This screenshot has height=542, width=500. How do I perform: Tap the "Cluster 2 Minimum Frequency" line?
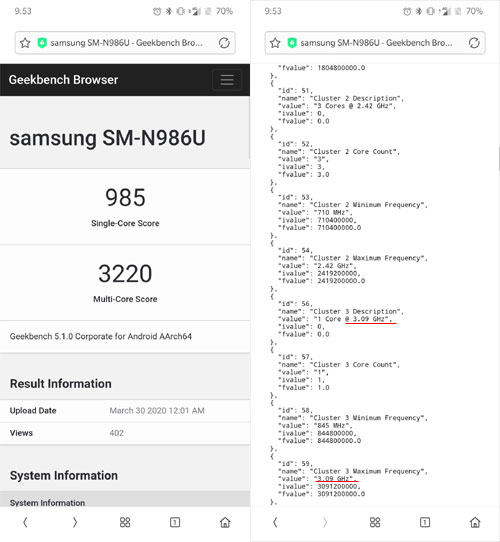click(353, 205)
